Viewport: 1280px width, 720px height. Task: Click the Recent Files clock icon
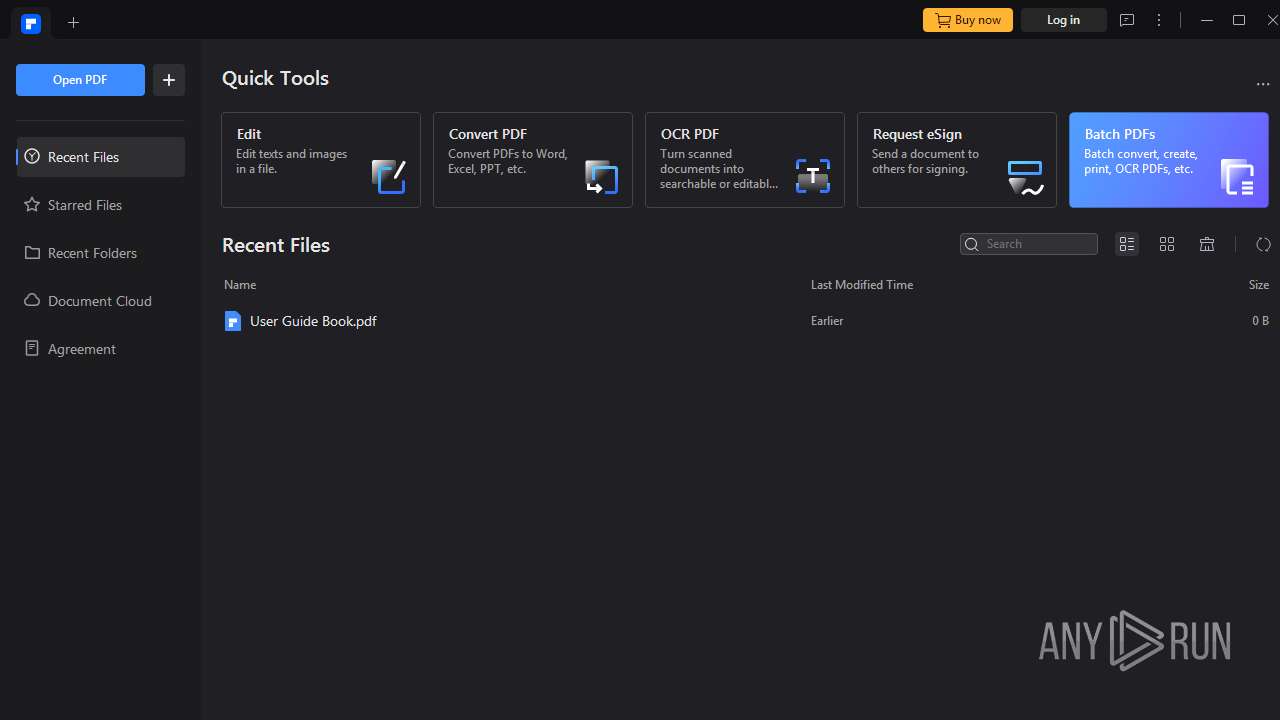[x=32, y=157]
